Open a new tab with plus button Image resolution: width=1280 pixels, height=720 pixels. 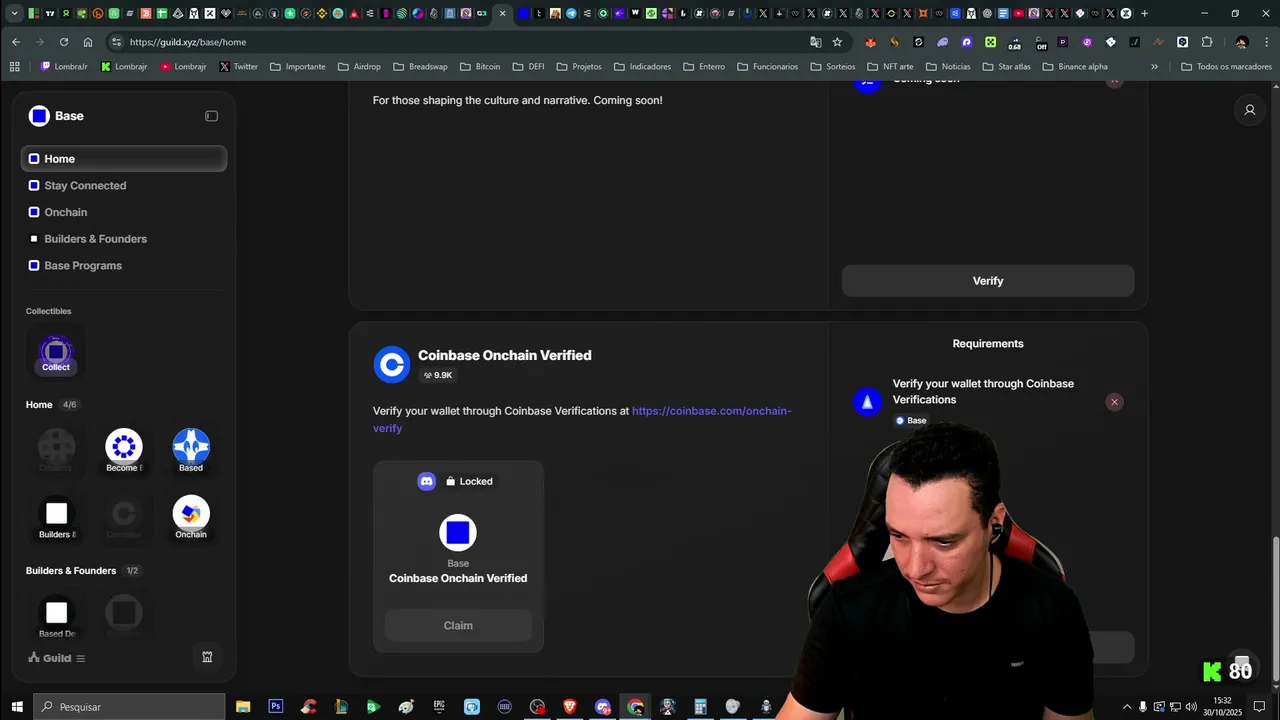click(x=1144, y=13)
